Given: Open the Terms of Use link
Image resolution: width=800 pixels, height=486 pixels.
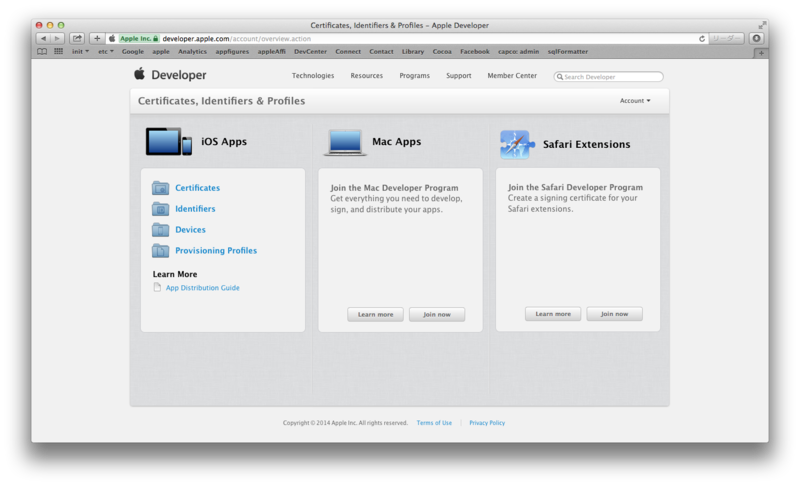Looking at the screenshot, I should pos(434,423).
